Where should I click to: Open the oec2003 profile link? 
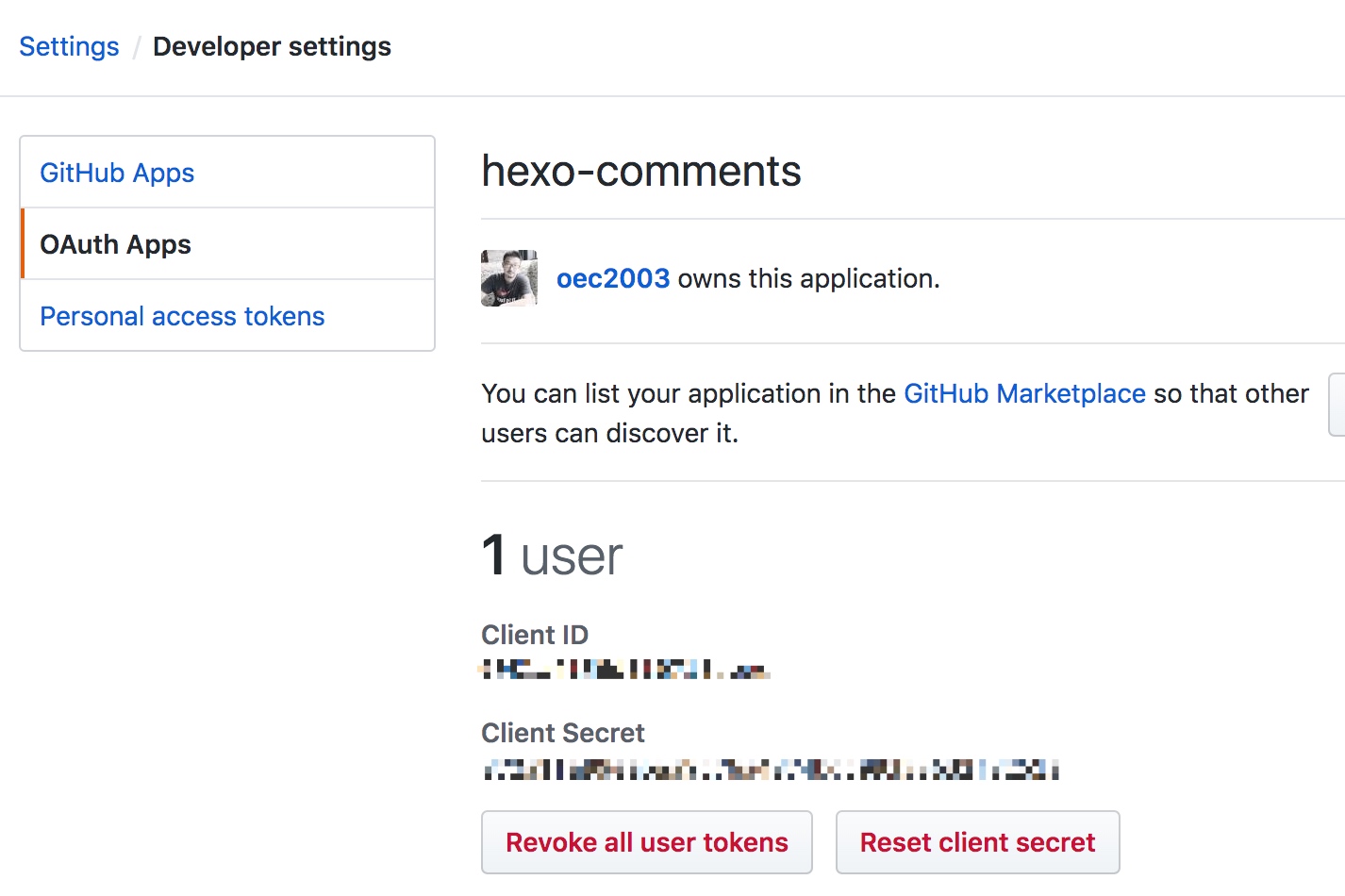pyautogui.click(x=613, y=278)
